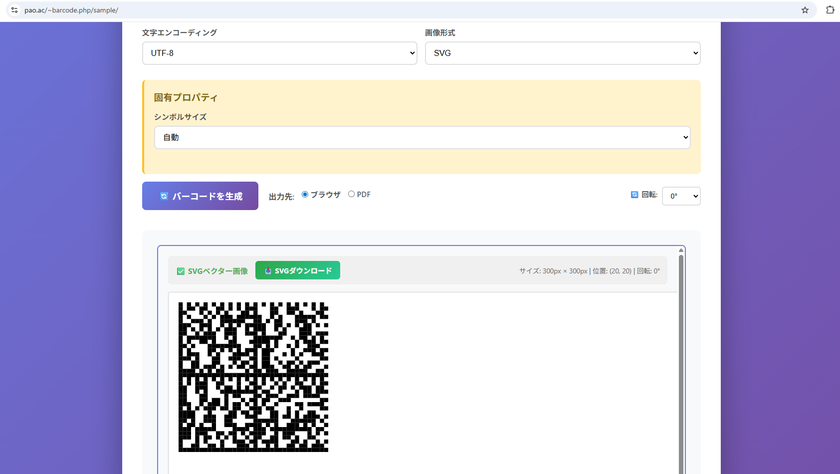Viewport: 840px width, 474px height.
Task: Click the scroll-up arrow of the output panel
Action: tap(682, 250)
